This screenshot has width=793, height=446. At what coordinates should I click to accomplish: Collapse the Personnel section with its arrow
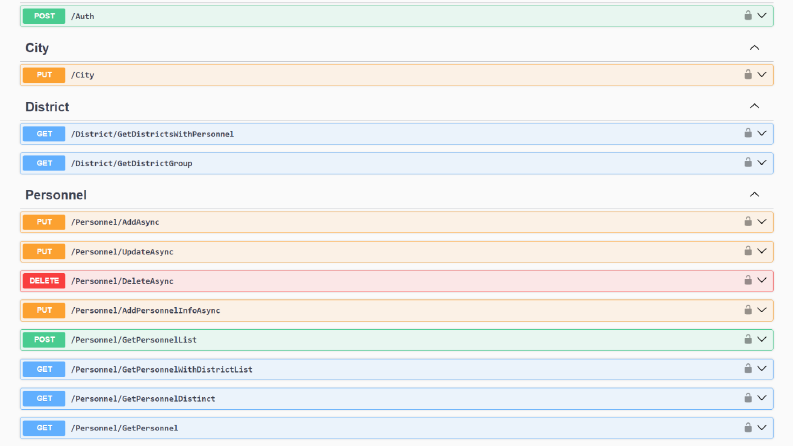click(755, 195)
